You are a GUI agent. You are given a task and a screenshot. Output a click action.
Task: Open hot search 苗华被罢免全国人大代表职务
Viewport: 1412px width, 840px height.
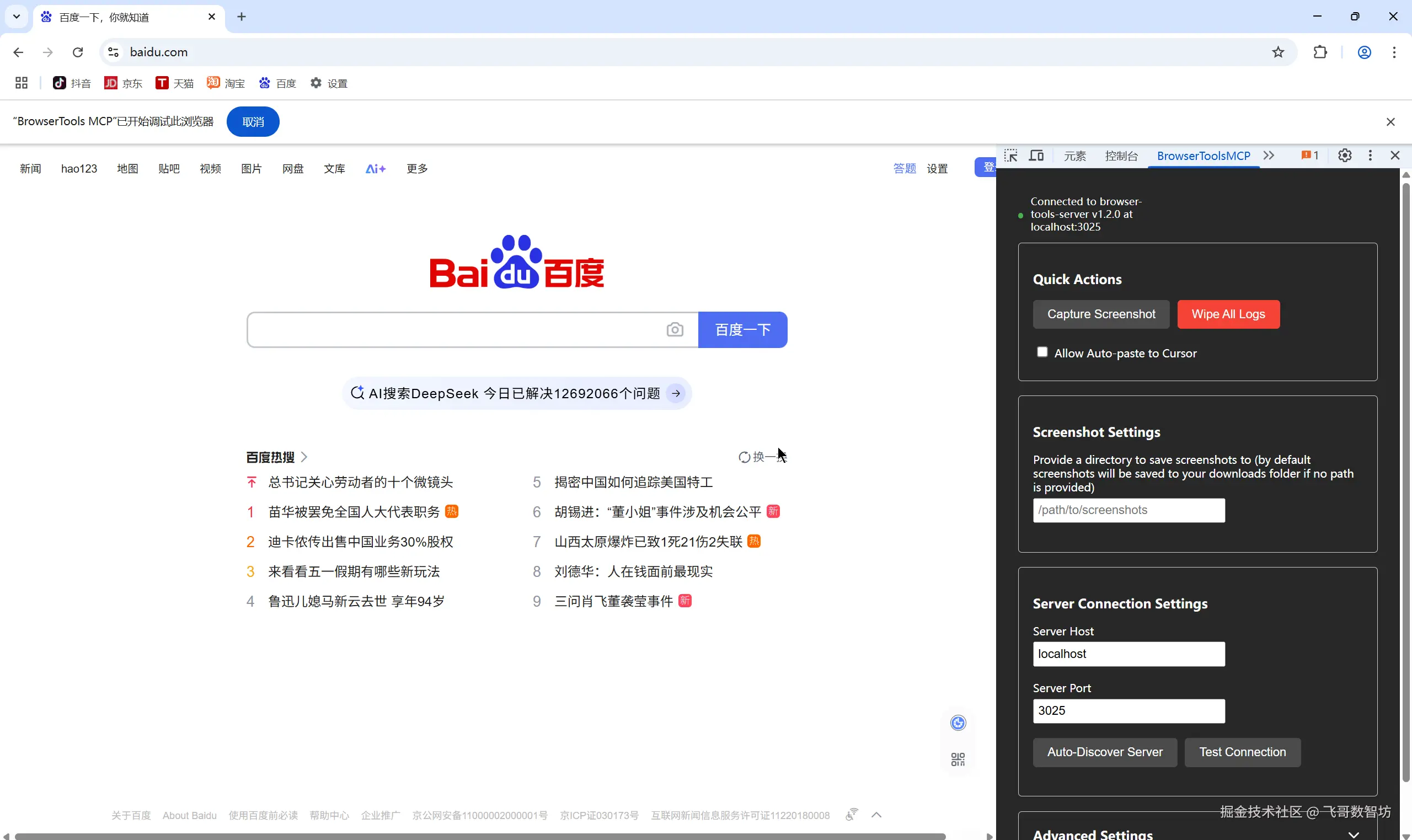click(354, 512)
